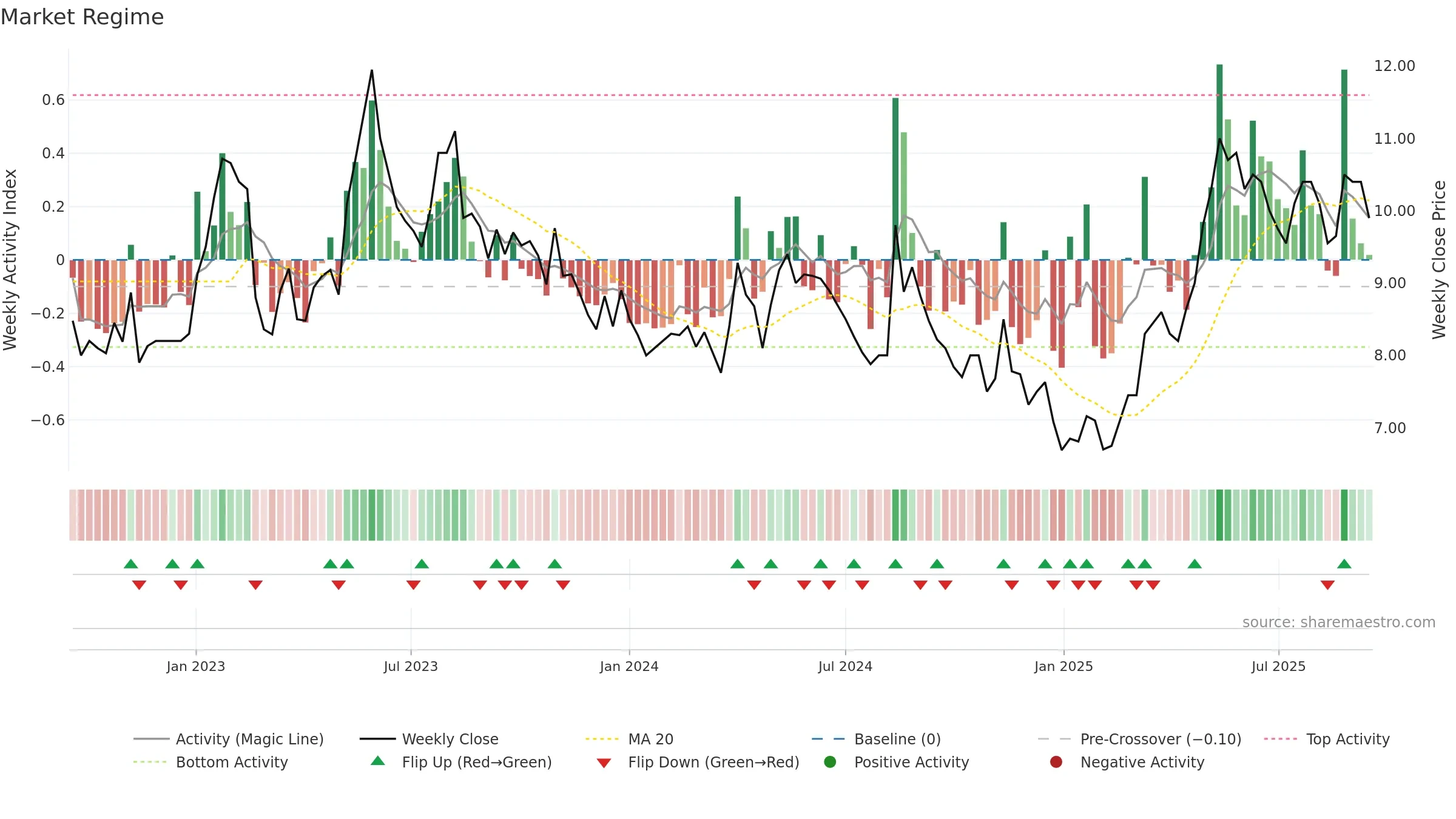Click the Jul 2024 x-axis label
This screenshot has width=1456, height=819.
pyautogui.click(x=845, y=666)
